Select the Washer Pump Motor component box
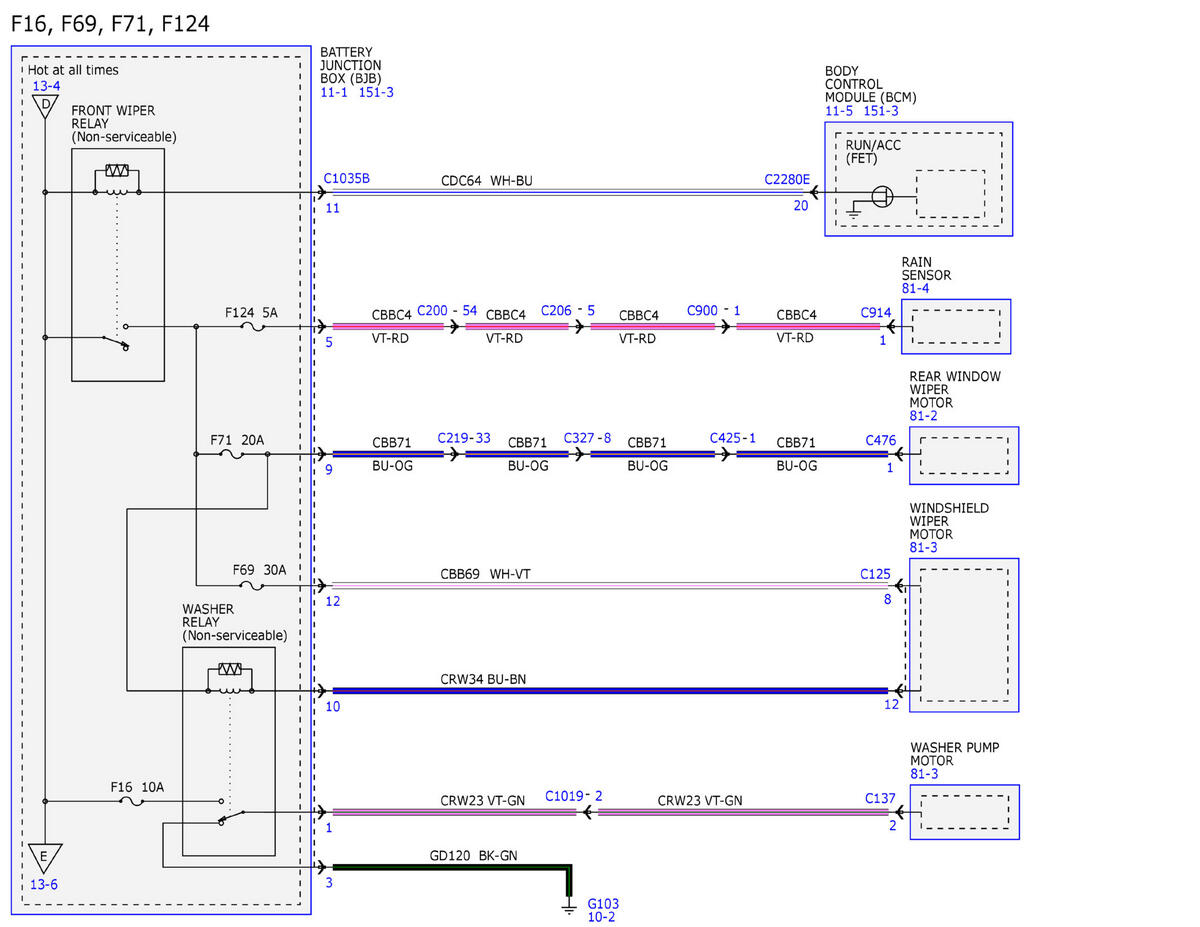The image size is (1200, 927). pyautogui.click(x=965, y=812)
